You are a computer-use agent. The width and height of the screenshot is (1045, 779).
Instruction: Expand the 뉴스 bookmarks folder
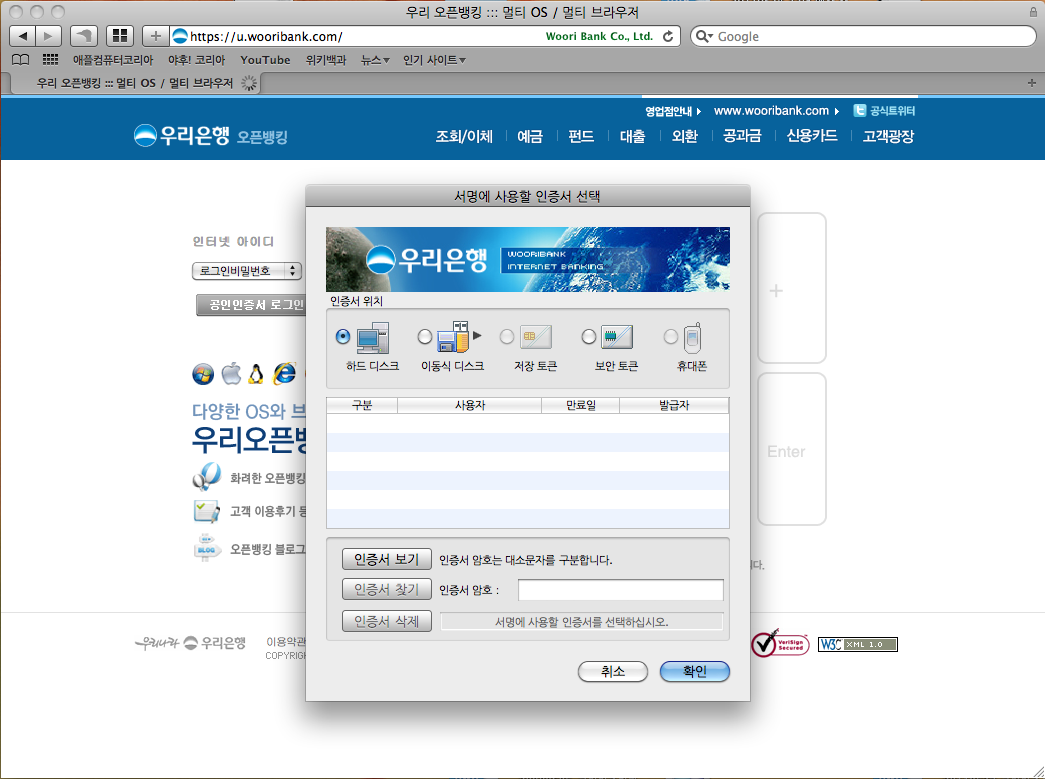coord(375,60)
